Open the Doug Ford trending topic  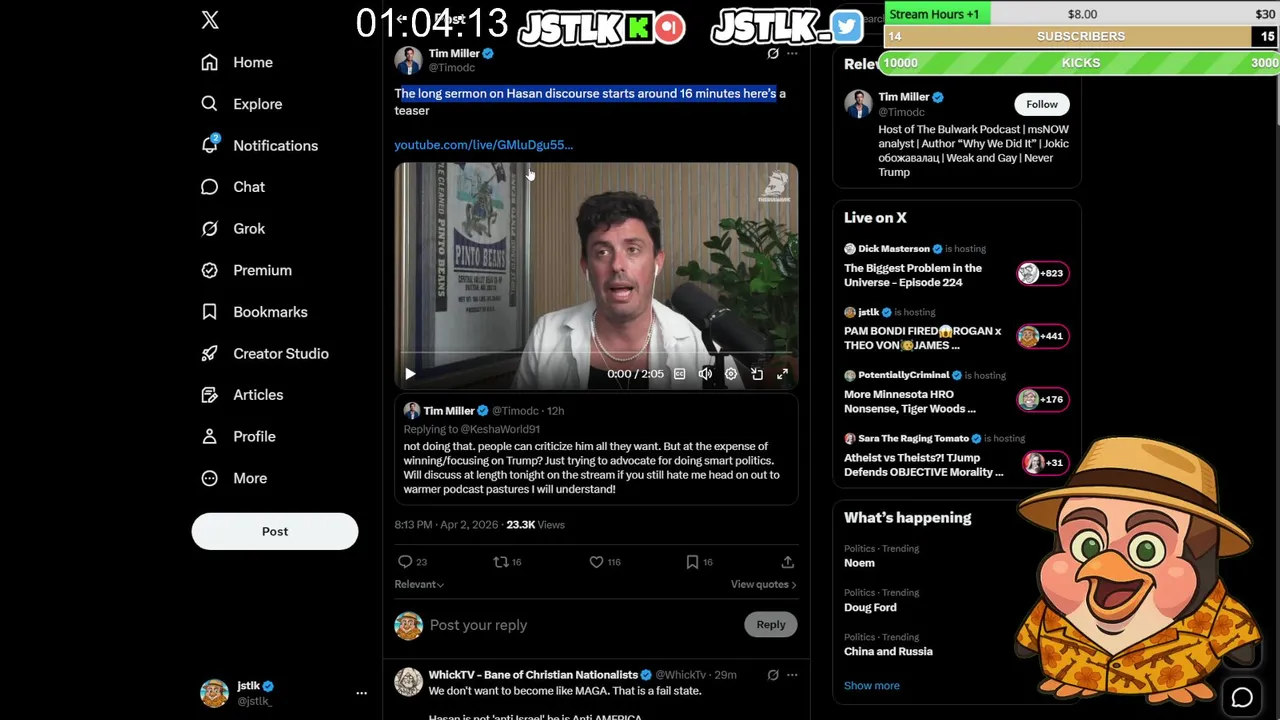coord(870,607)
